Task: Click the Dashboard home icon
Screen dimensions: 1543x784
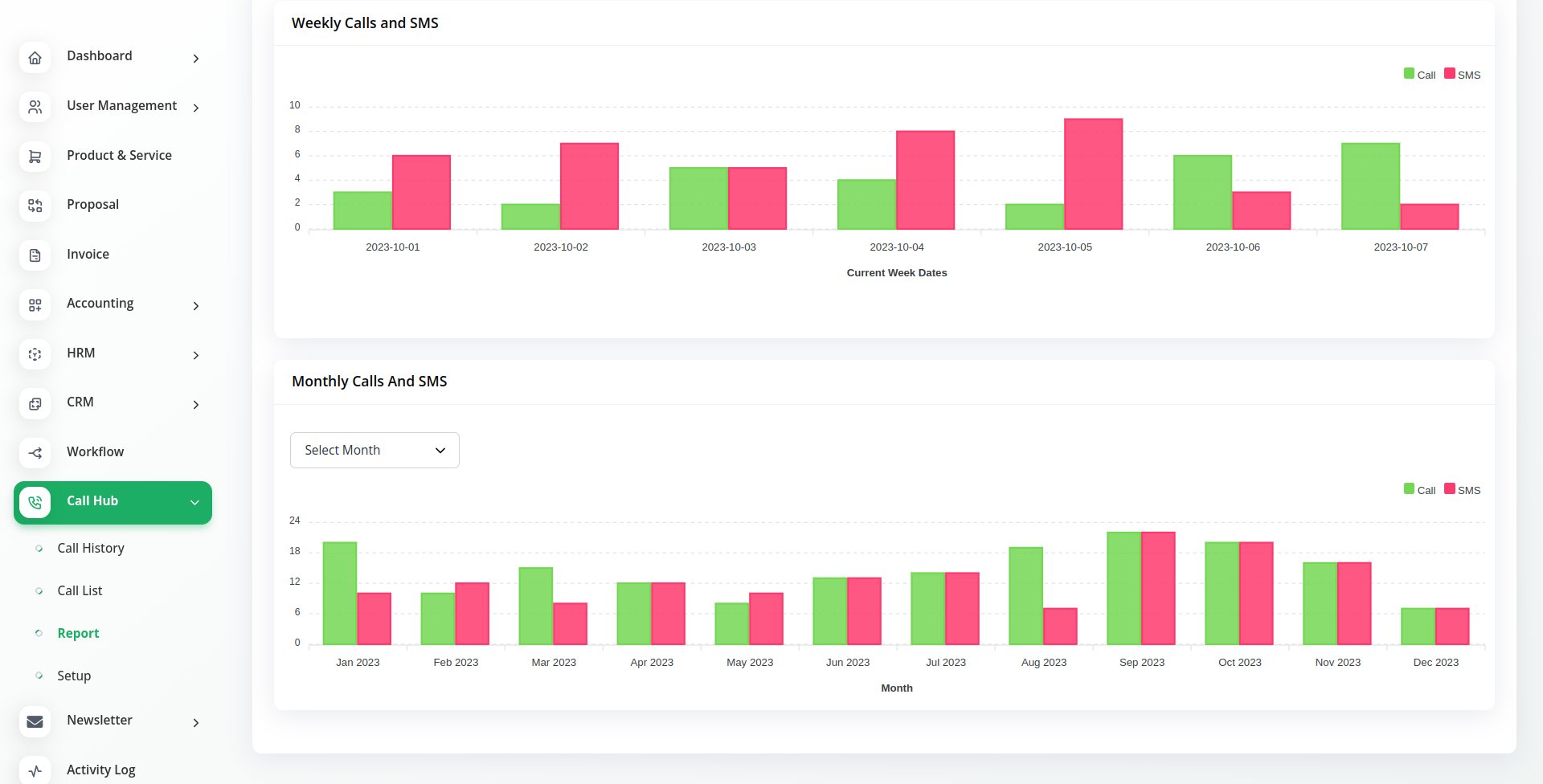Action: point(35,58)
